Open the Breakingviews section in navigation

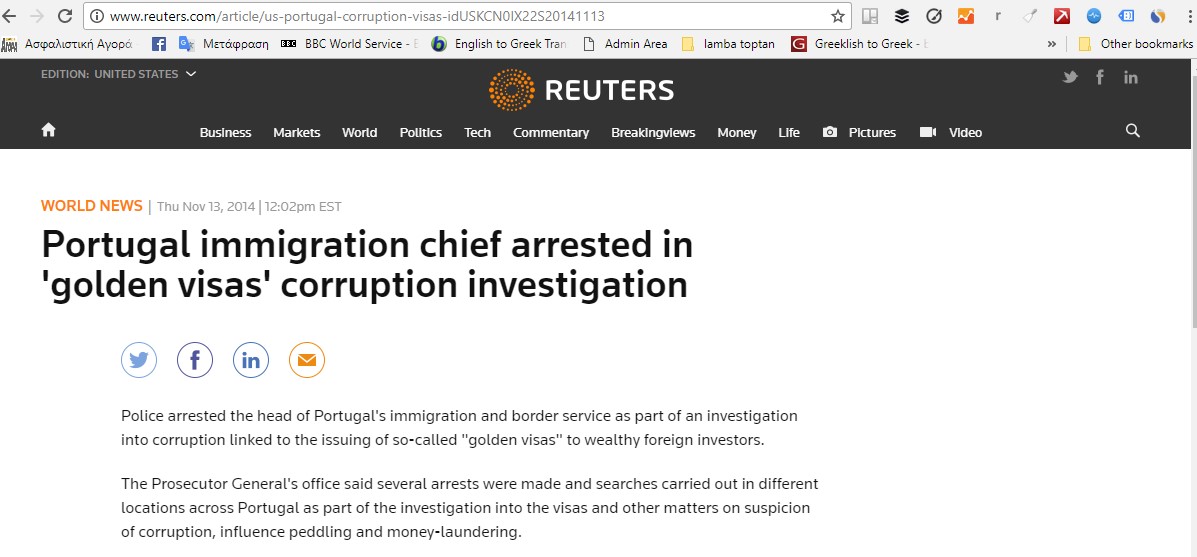653,133
